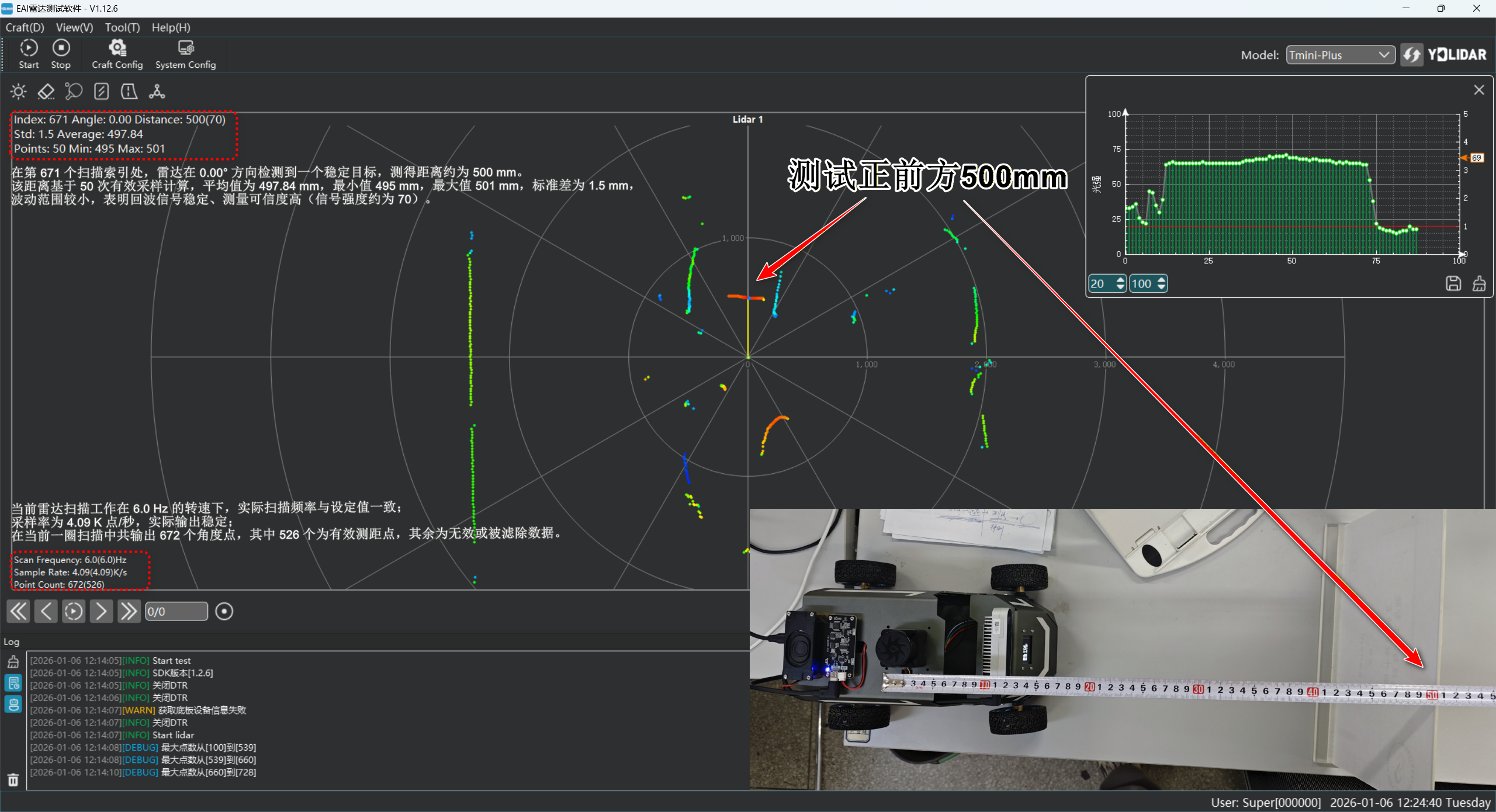Delete logs with the trash icon
The image size is (1496, 812).
point(13,780)
